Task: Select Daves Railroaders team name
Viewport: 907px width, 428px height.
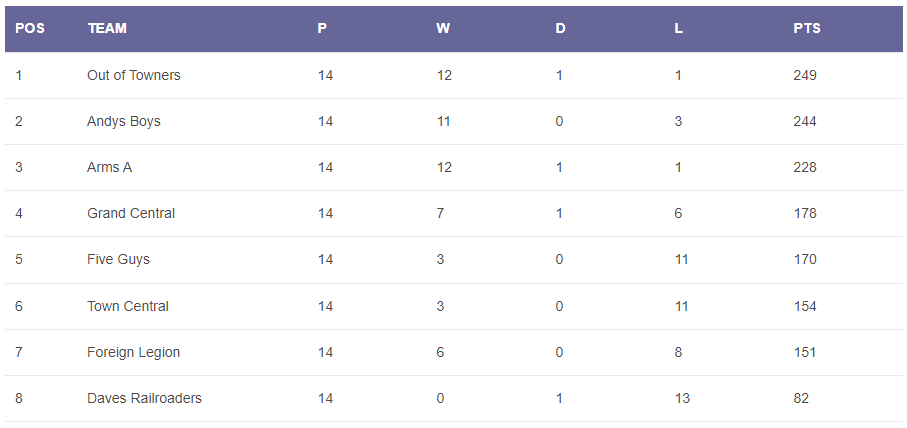Action: (x=144, y=399)
